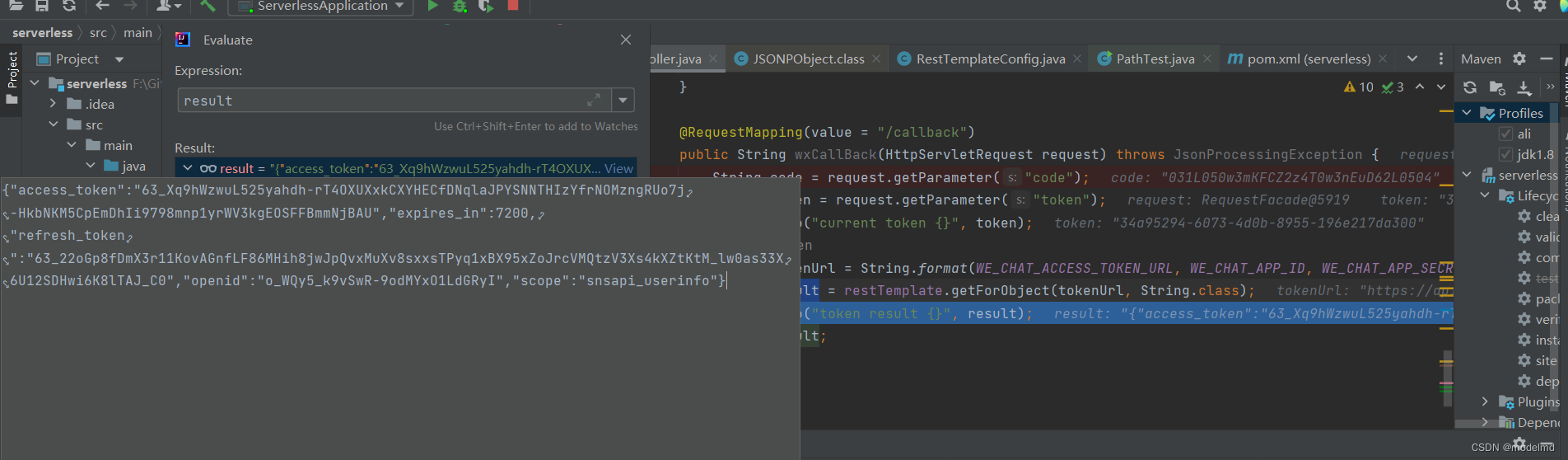This screenshot has width=1568, height=460.
Task: Switch to the PathTest.java tab
Action: pos(1154,59)
